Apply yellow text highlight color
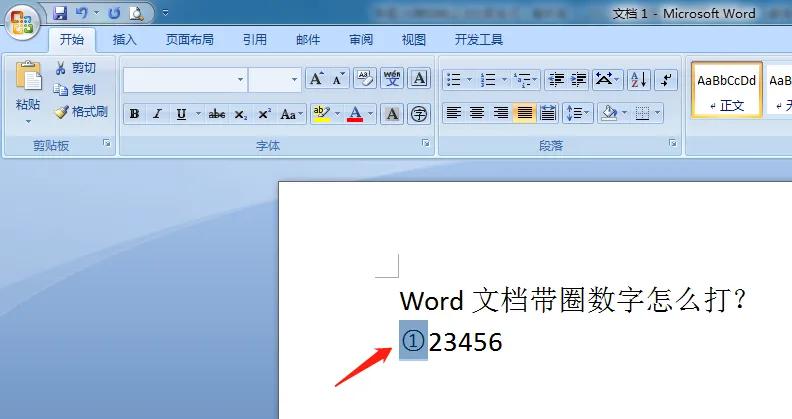 pyautogui.click(x=321, y=114)
